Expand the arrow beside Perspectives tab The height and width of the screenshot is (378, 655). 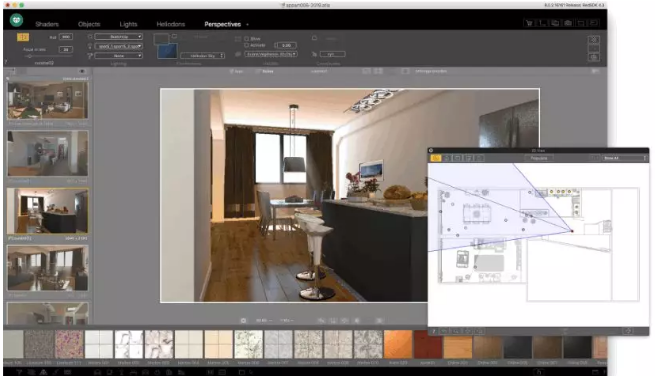[x=247, y=25]
